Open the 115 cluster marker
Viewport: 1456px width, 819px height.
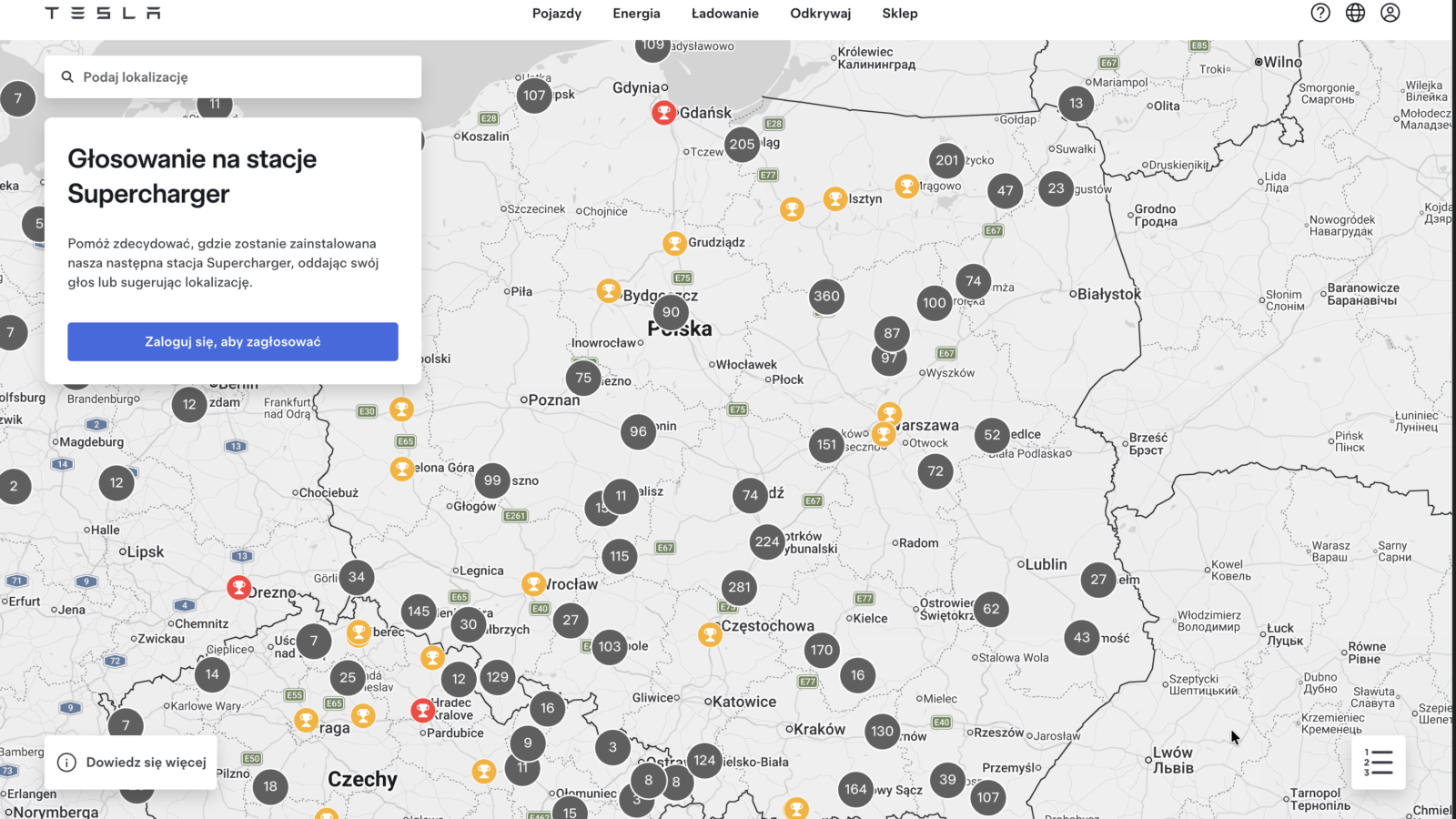[620, 556]
